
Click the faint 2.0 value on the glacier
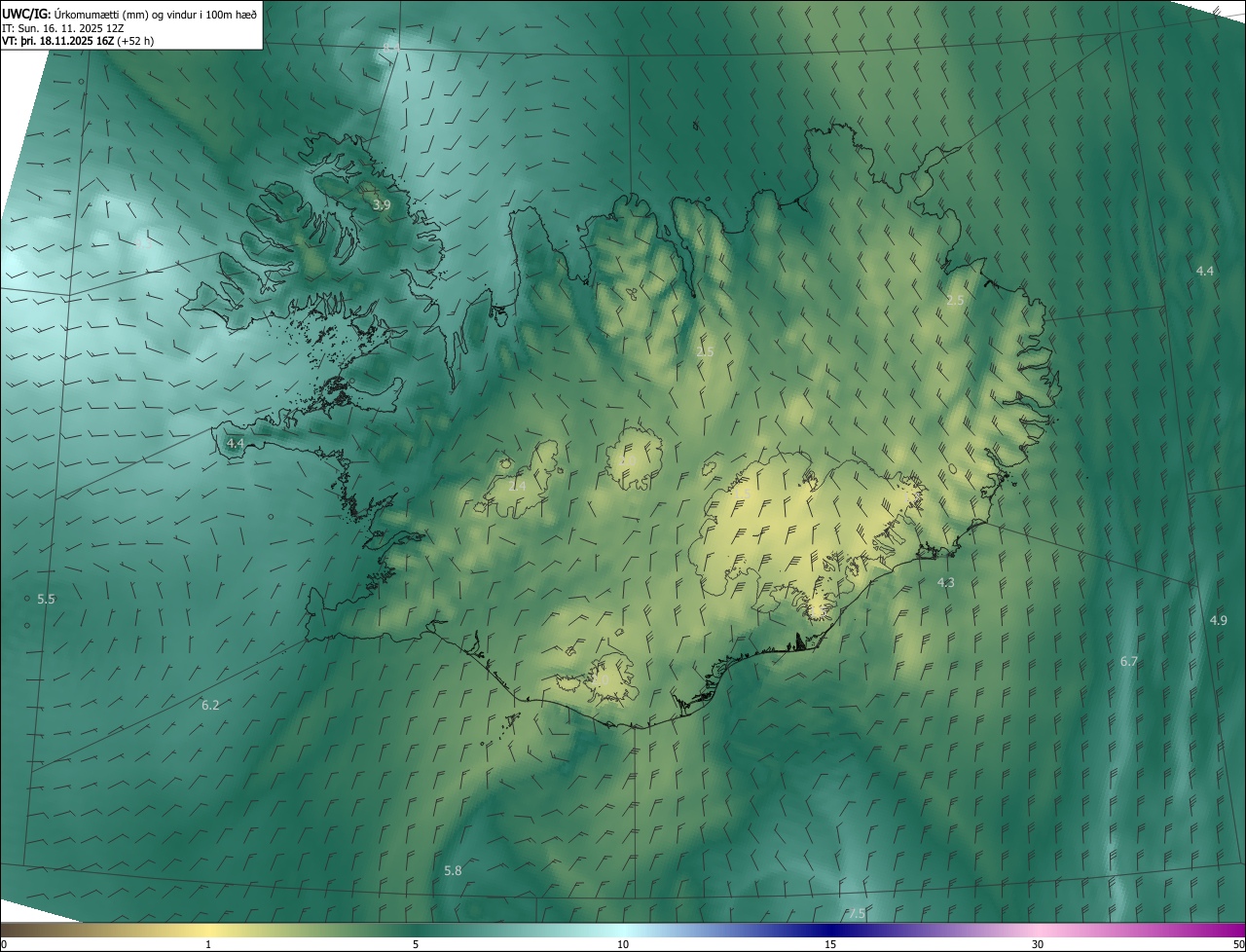[x=629, y=459]
